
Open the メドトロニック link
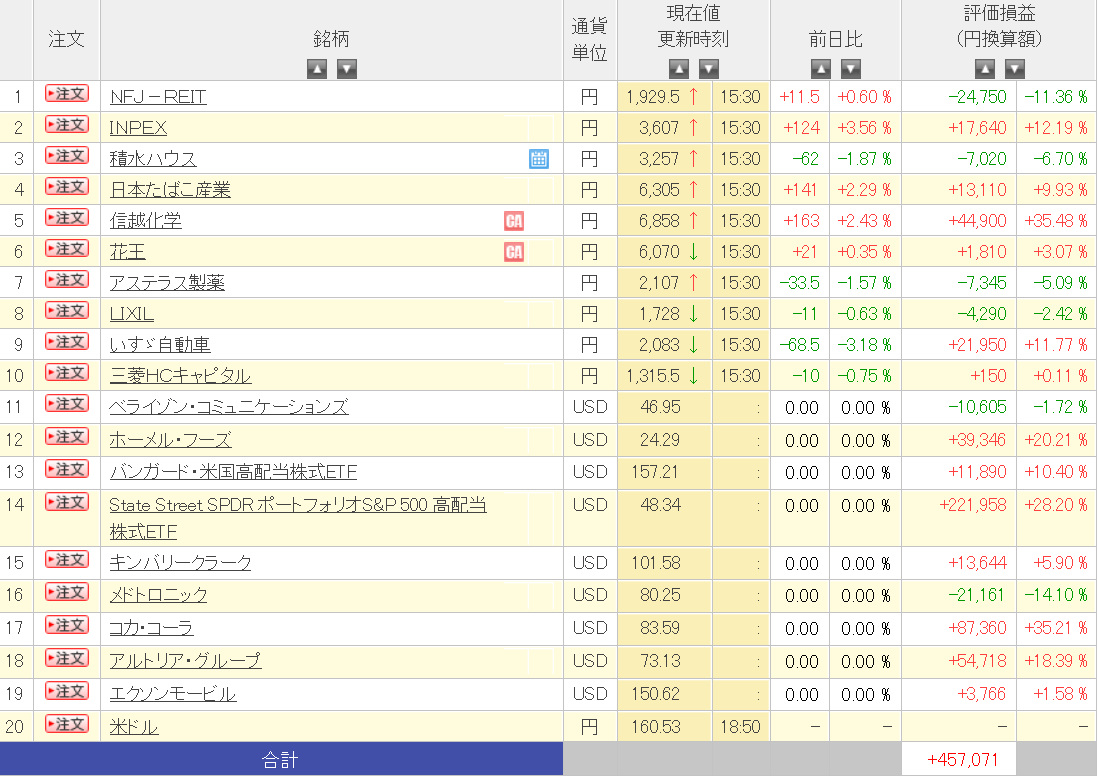[x=158, y=595]
